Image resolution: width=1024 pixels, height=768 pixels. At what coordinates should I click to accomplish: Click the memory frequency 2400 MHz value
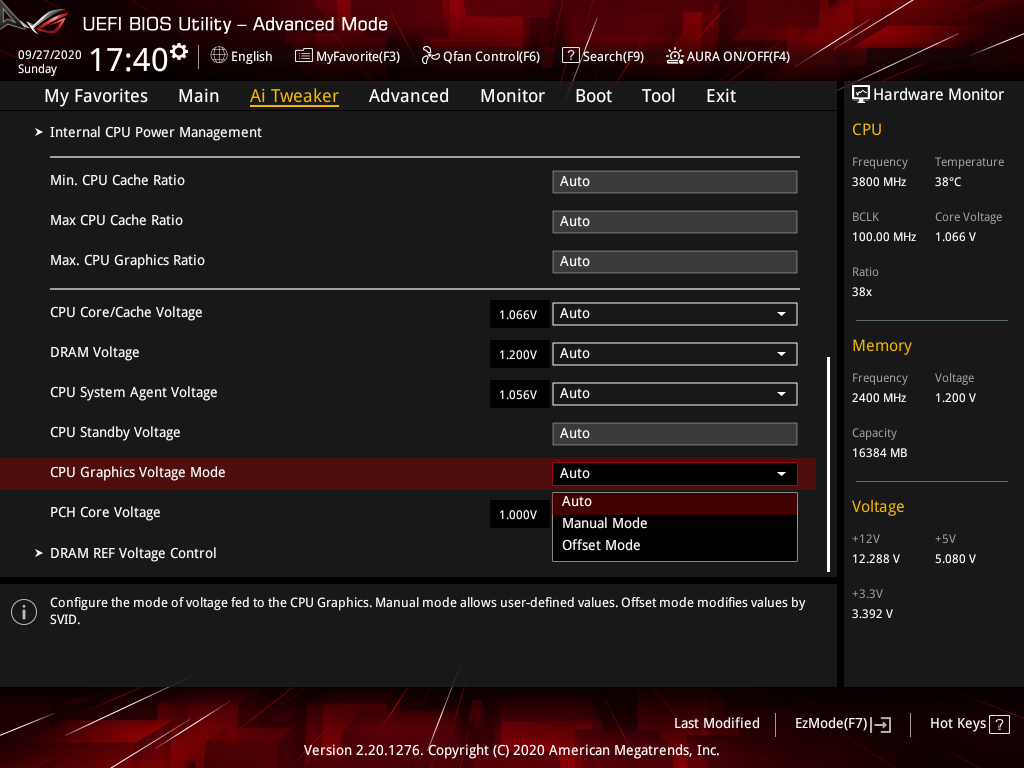tap(879, 398)
